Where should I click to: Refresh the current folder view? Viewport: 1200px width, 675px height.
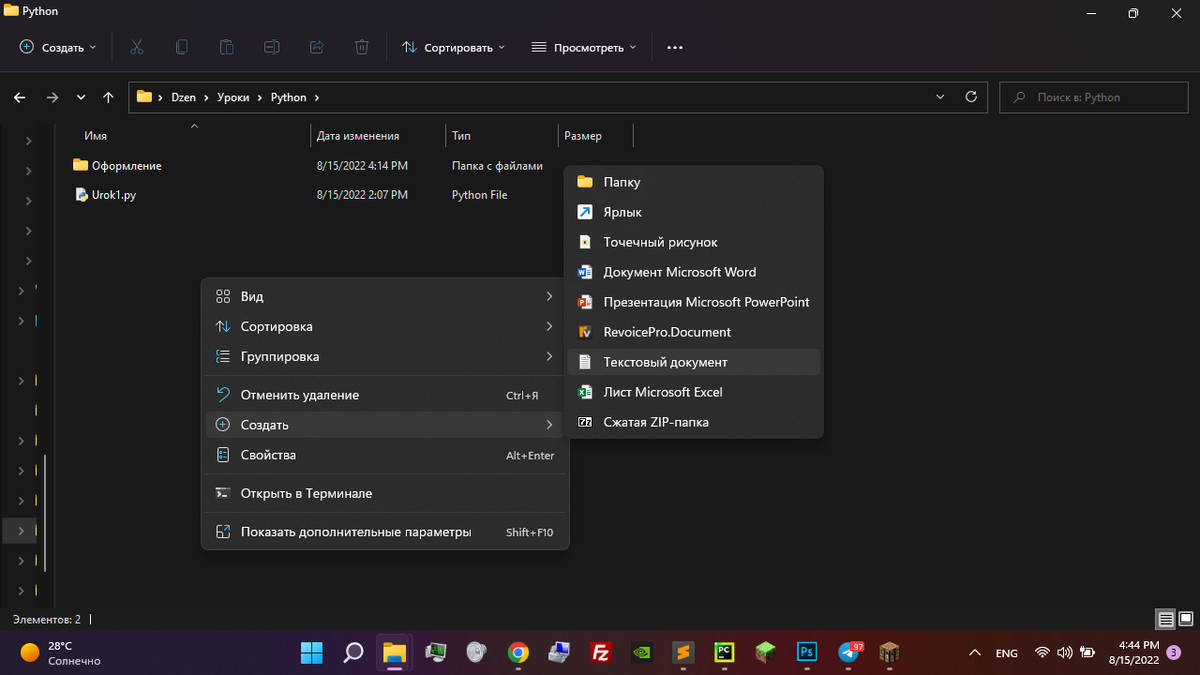970,97
